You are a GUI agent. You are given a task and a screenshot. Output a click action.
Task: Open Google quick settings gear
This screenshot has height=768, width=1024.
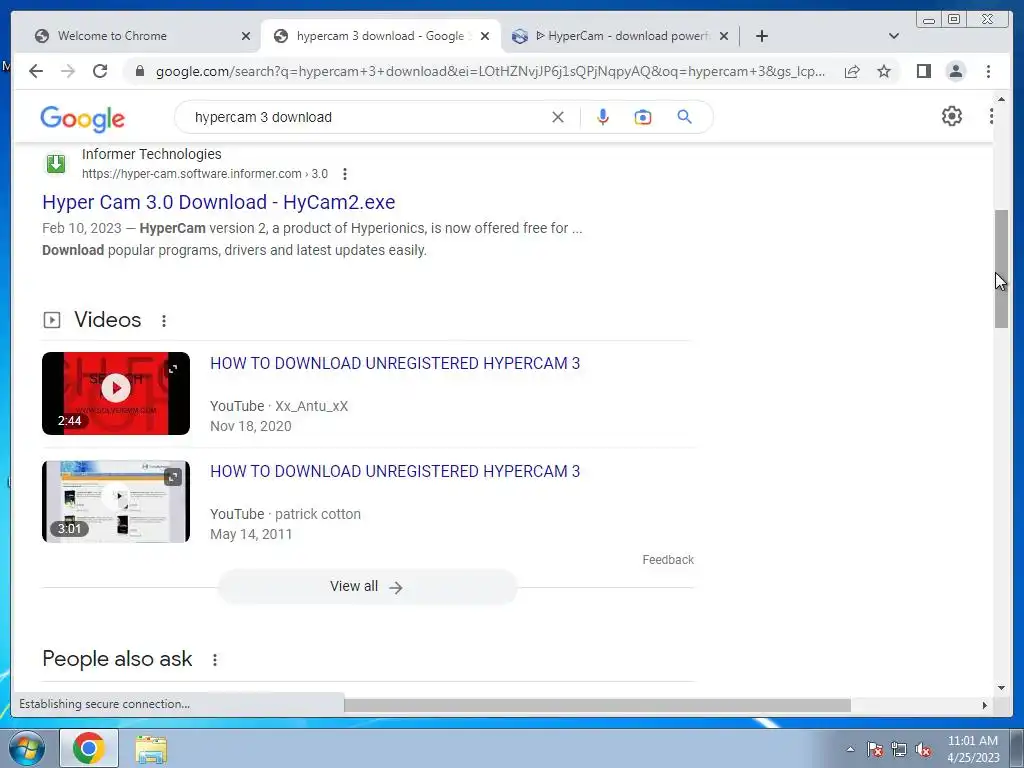point(952,116)
